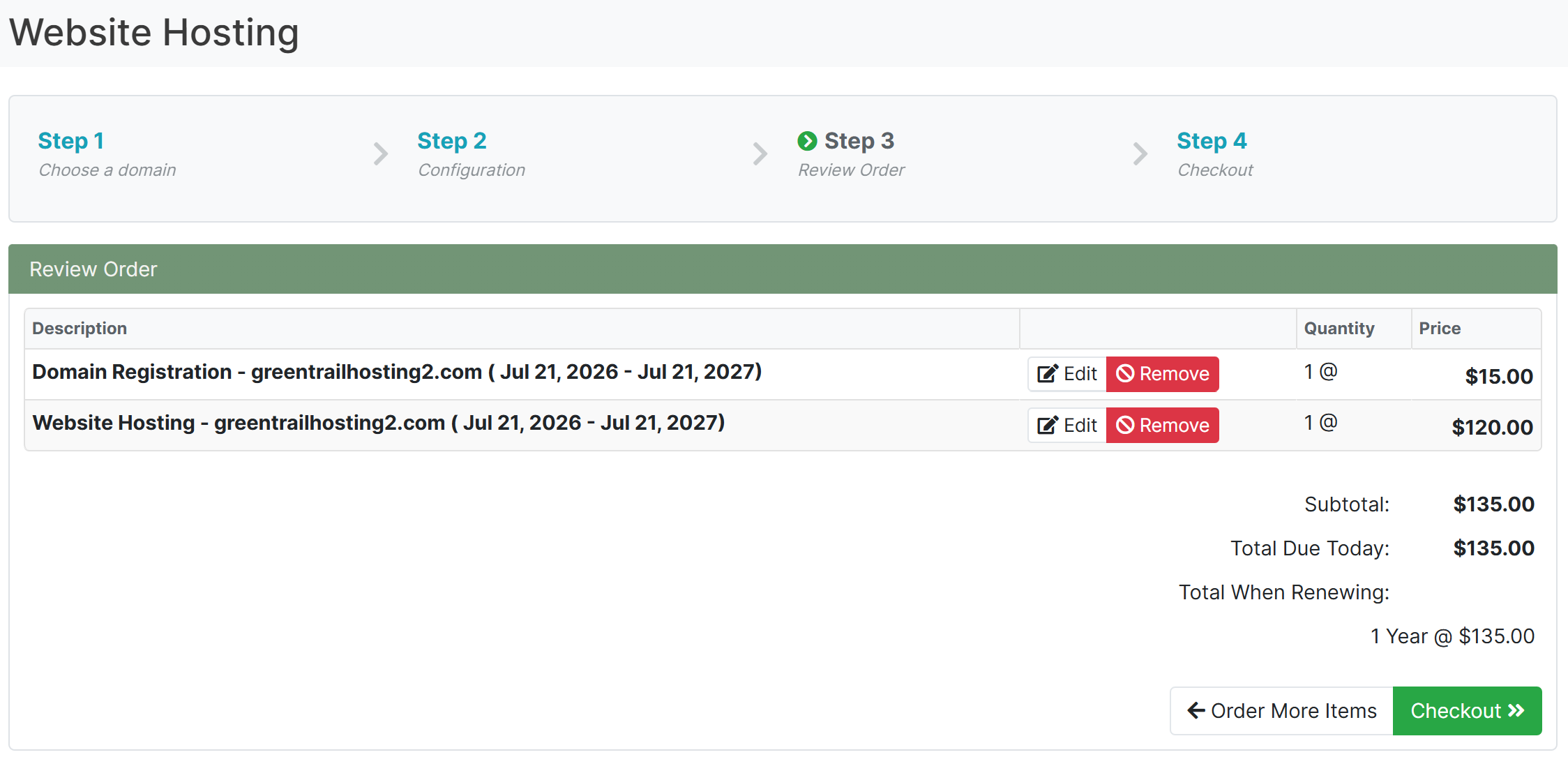Viewport: 1568px width, 780px height.
Task: Click the 1 Year @ $135.00 renewal text
Action: click(1452, 636)
